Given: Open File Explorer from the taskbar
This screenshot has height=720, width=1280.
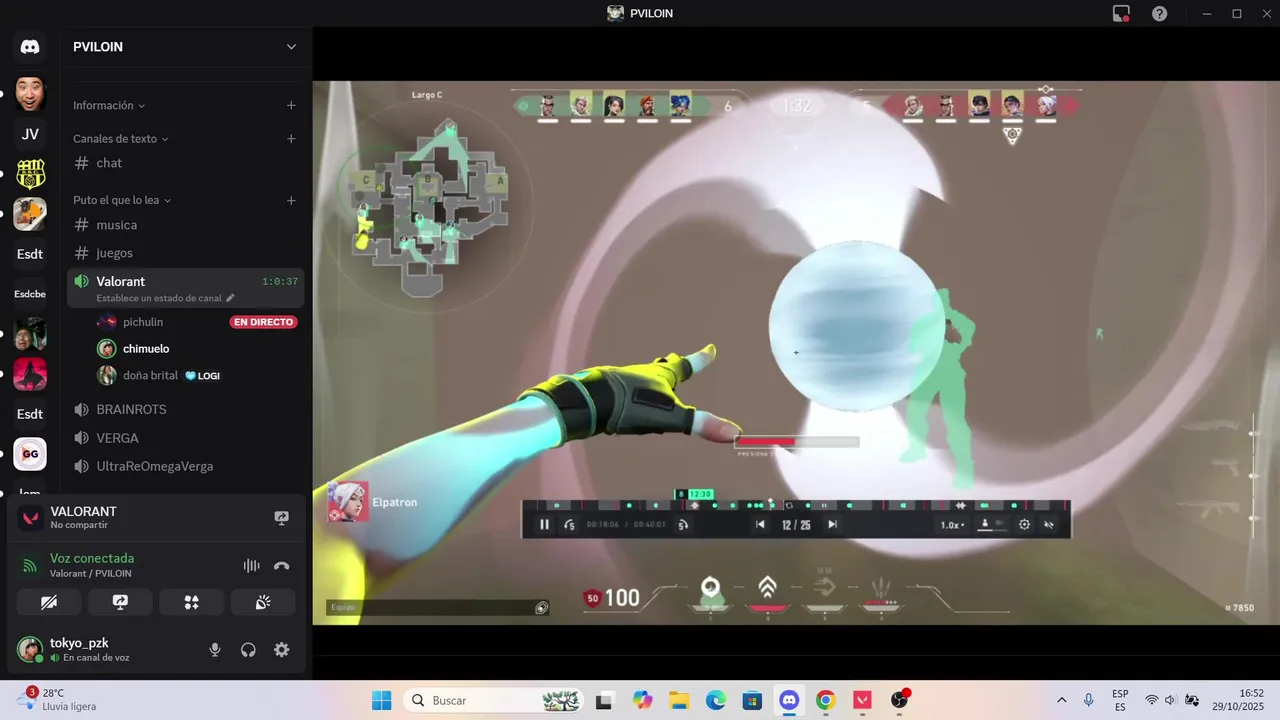Looking at the screenshot, I should tap(679, 700).
